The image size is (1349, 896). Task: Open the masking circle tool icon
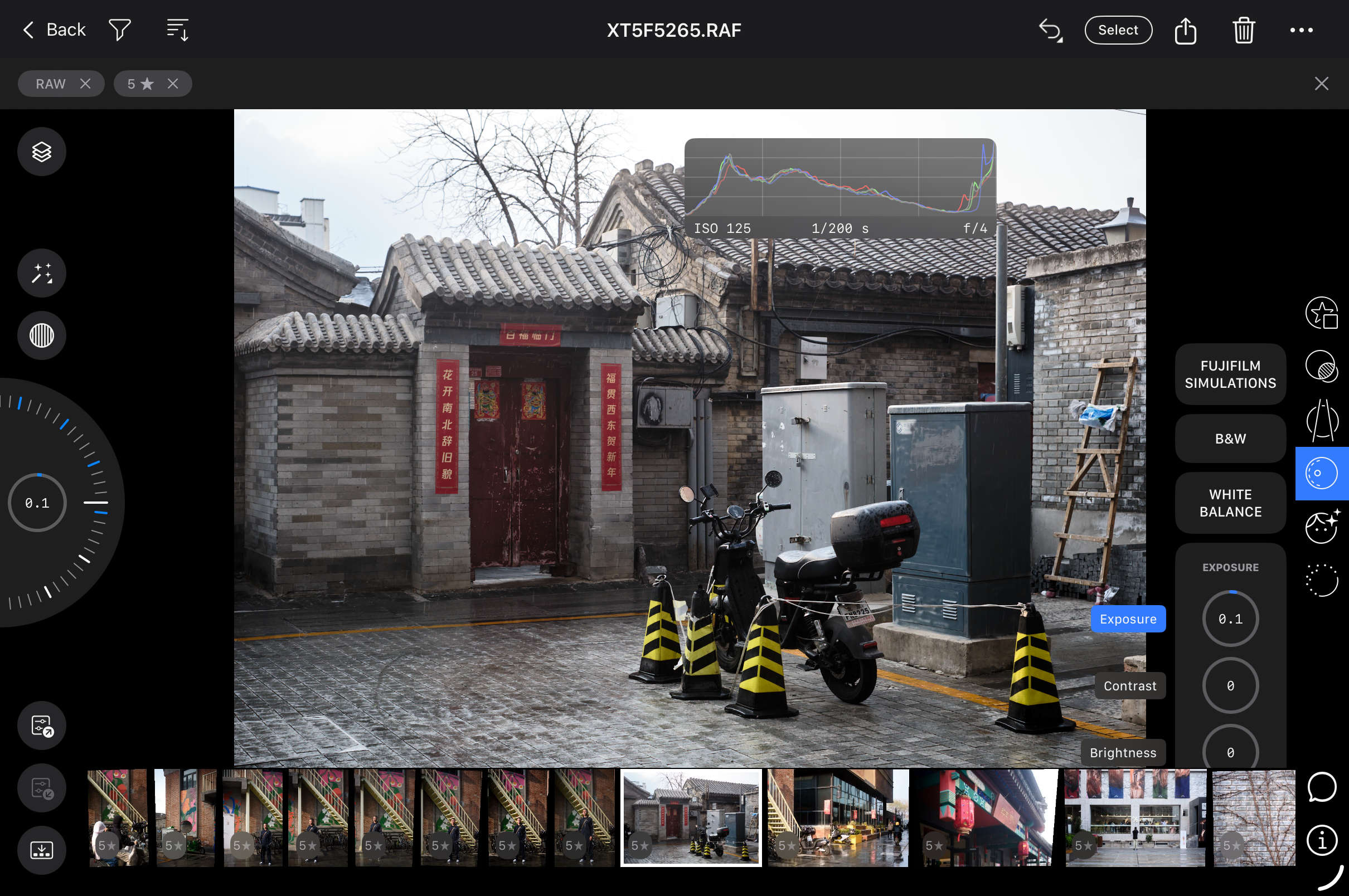[x=1321, y=366]
